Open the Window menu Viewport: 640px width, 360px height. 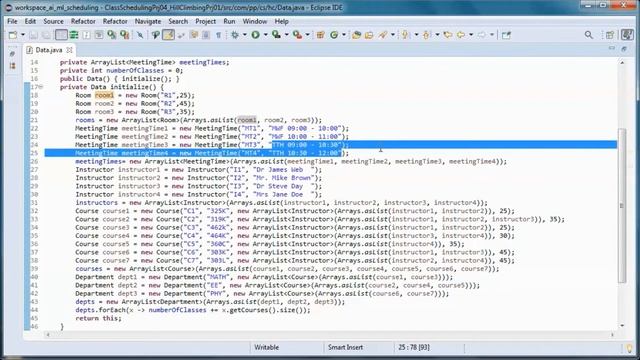point(255,21)
